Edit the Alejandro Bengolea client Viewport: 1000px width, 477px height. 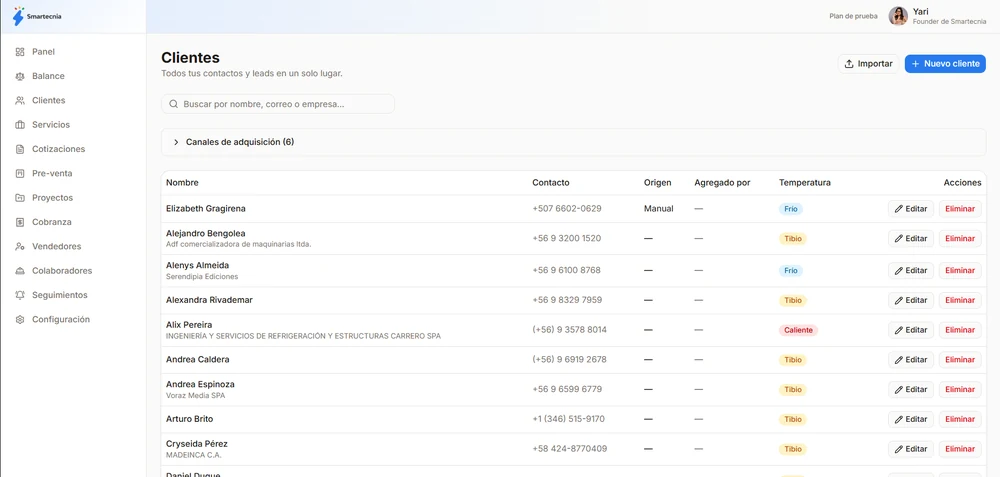coord(911,238)
